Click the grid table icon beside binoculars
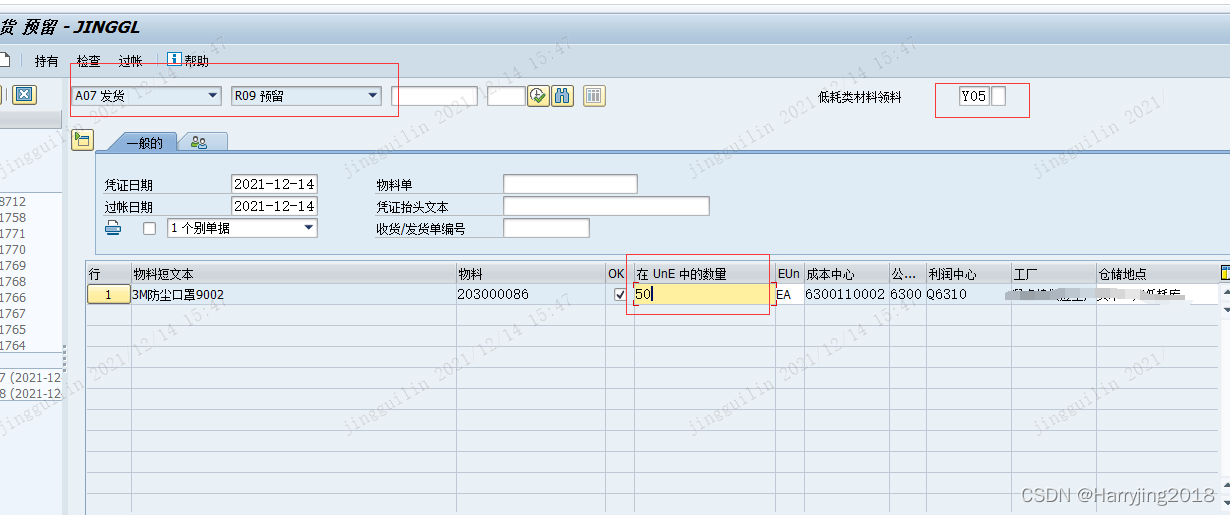Image resolution: width=1230 pixels, height=515 pixels. 594,96
